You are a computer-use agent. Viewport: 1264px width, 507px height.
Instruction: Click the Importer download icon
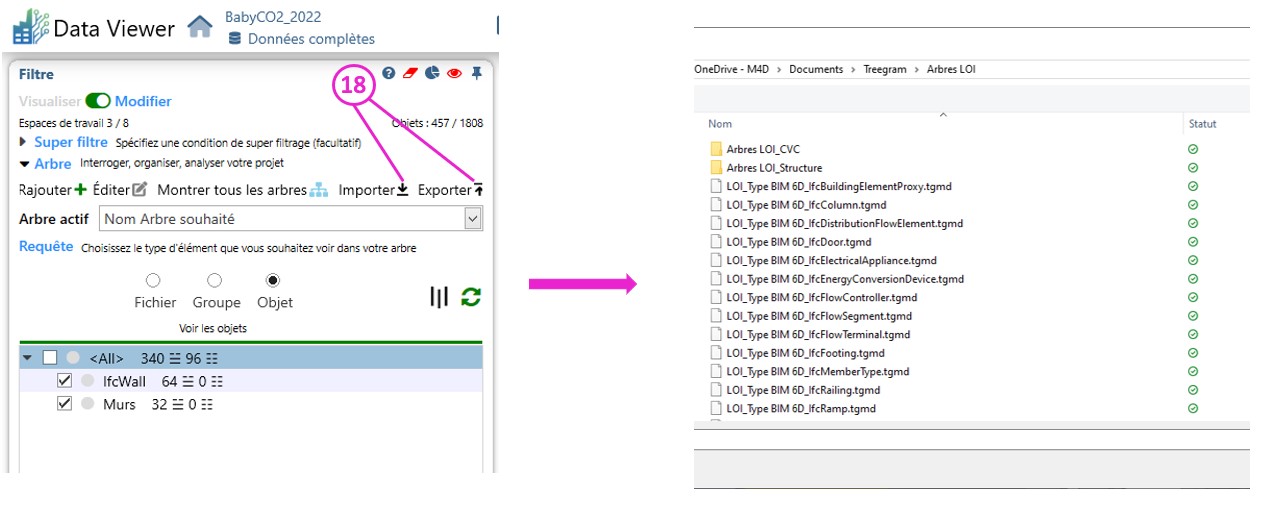[x=402, y=190]
